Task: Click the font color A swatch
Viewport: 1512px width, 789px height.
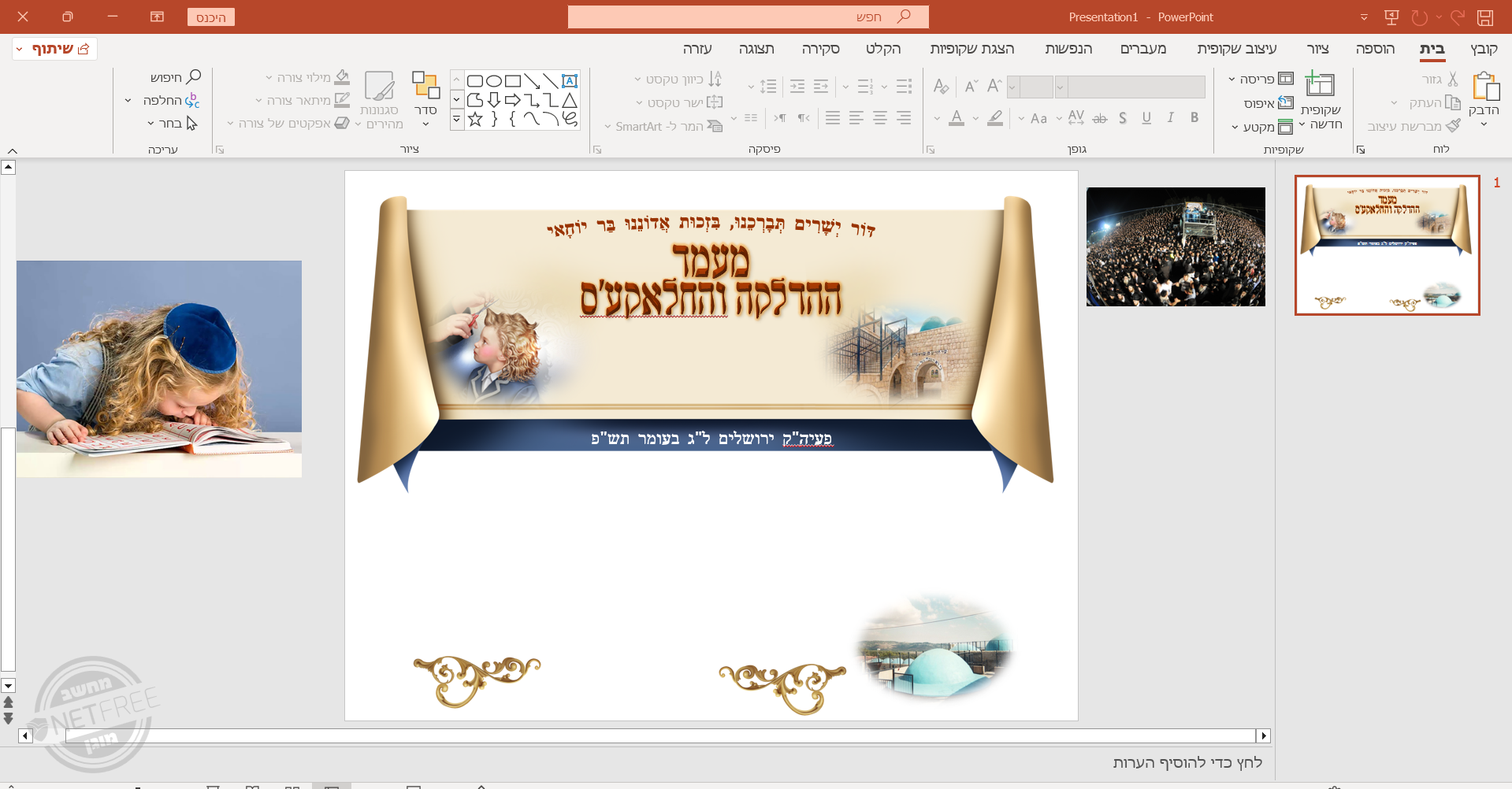Action: click(x=957, y=118)
